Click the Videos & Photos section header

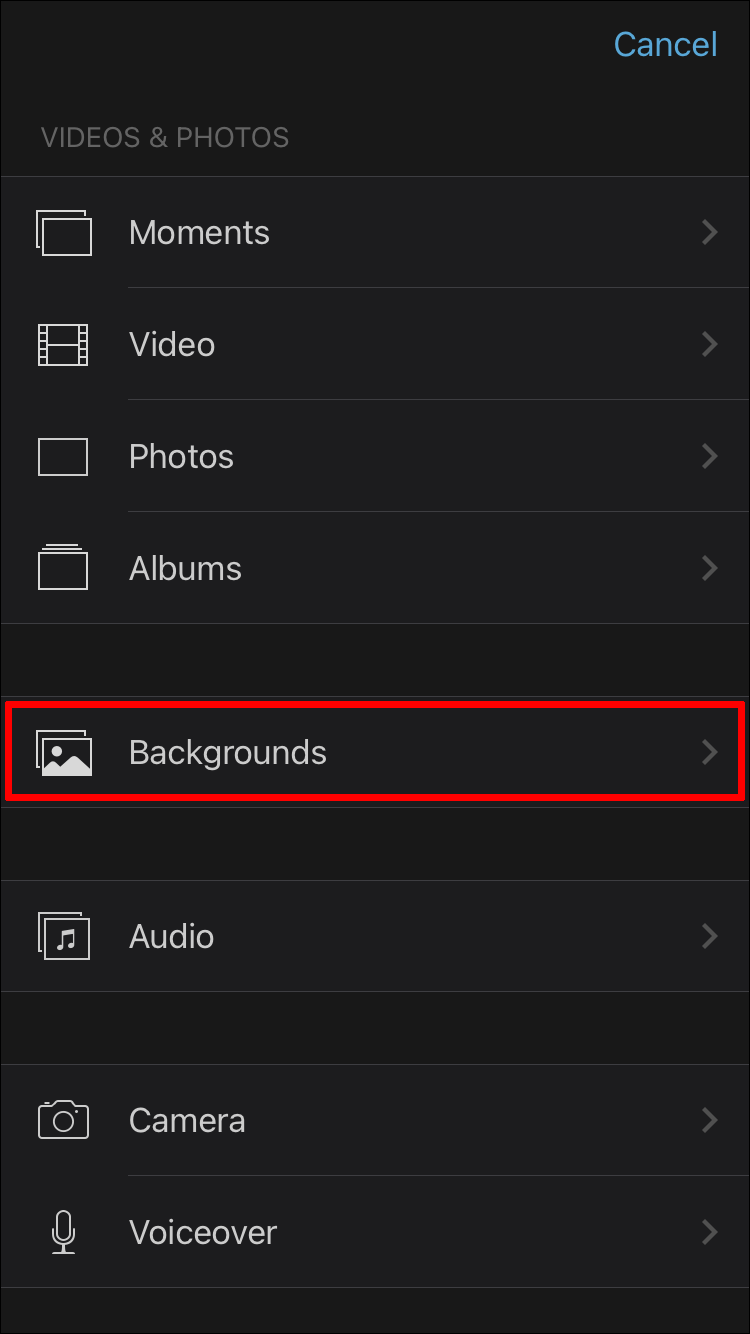(165, 137)
